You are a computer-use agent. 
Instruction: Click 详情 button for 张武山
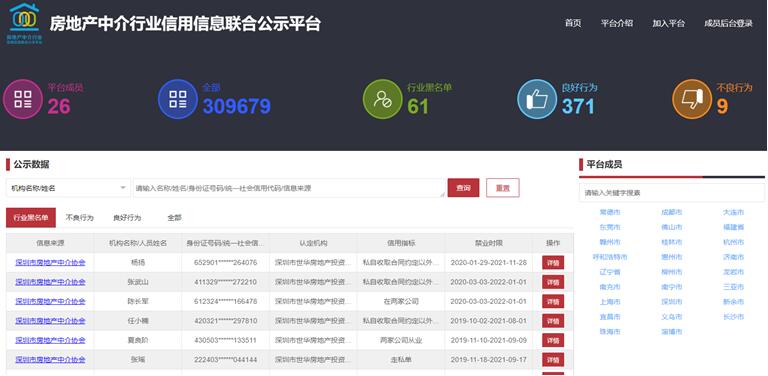pyautogui.click(x=553, y=282)
